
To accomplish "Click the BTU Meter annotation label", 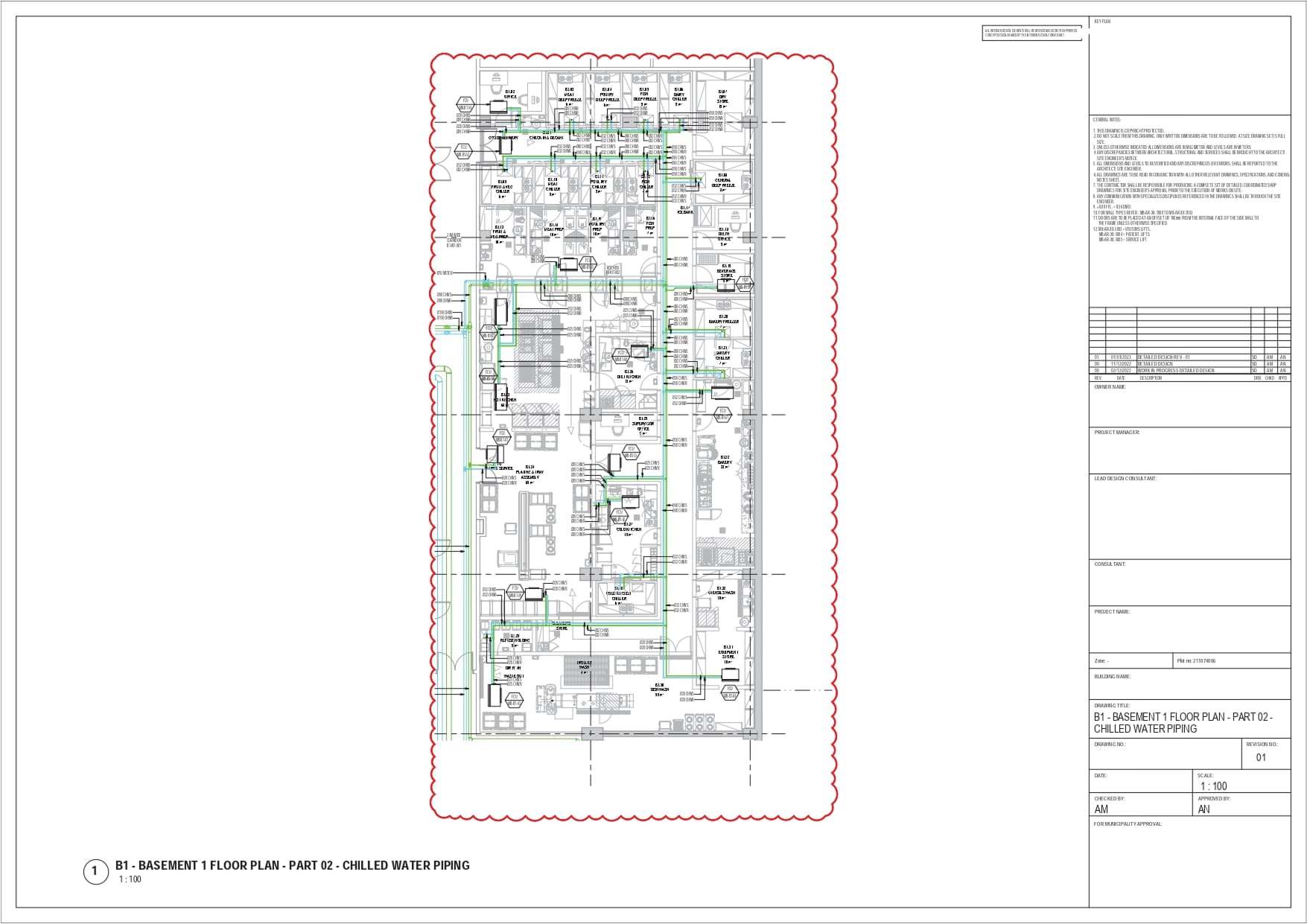I will coord(445,273).
